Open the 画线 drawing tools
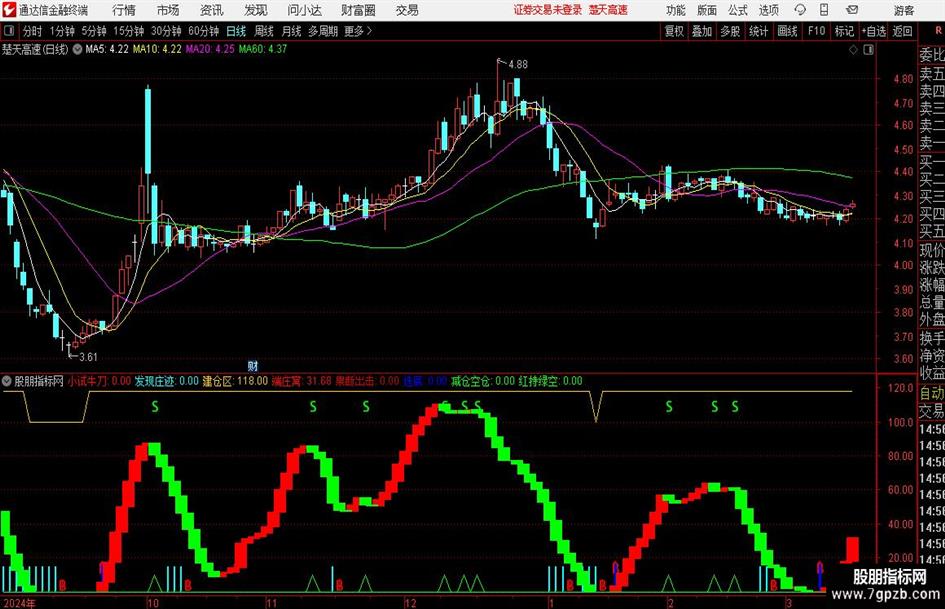The height and width of the screenshot is (609, 945). (x=788, y=31)
